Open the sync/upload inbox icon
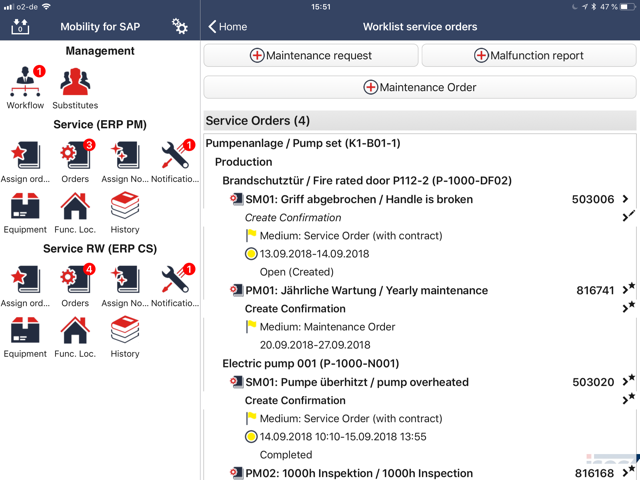 pos(20,27)
